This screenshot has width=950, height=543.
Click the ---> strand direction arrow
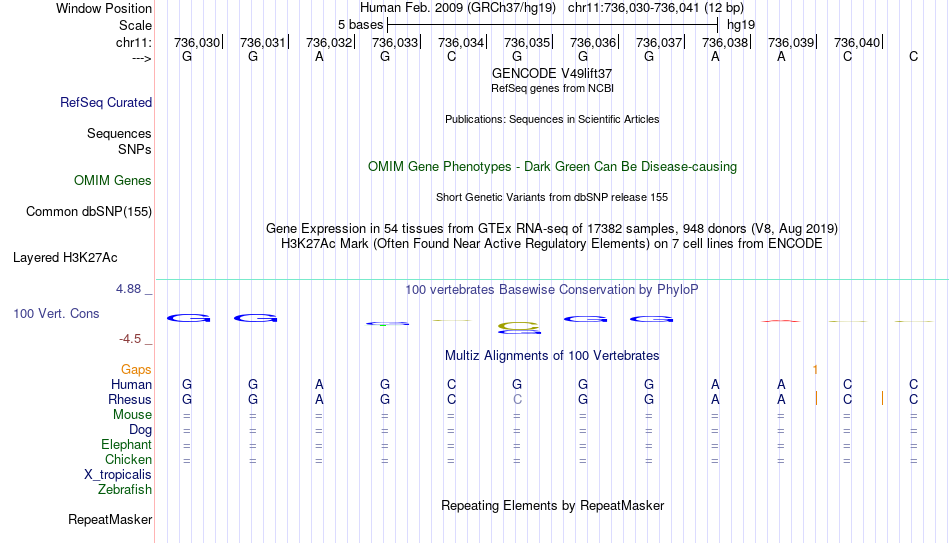point(142,58)
